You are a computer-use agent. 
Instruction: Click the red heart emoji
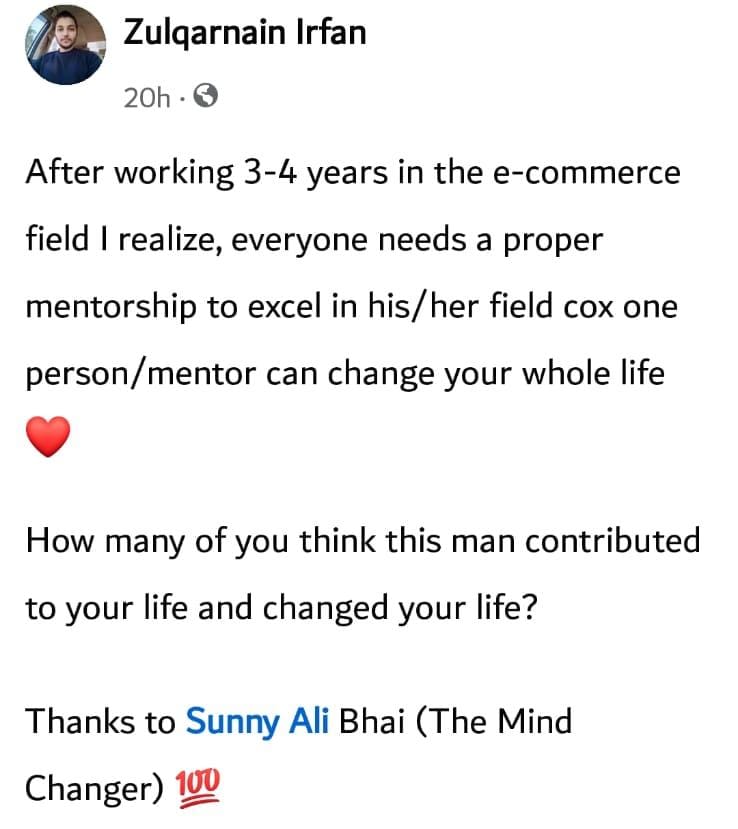[48, 437]
